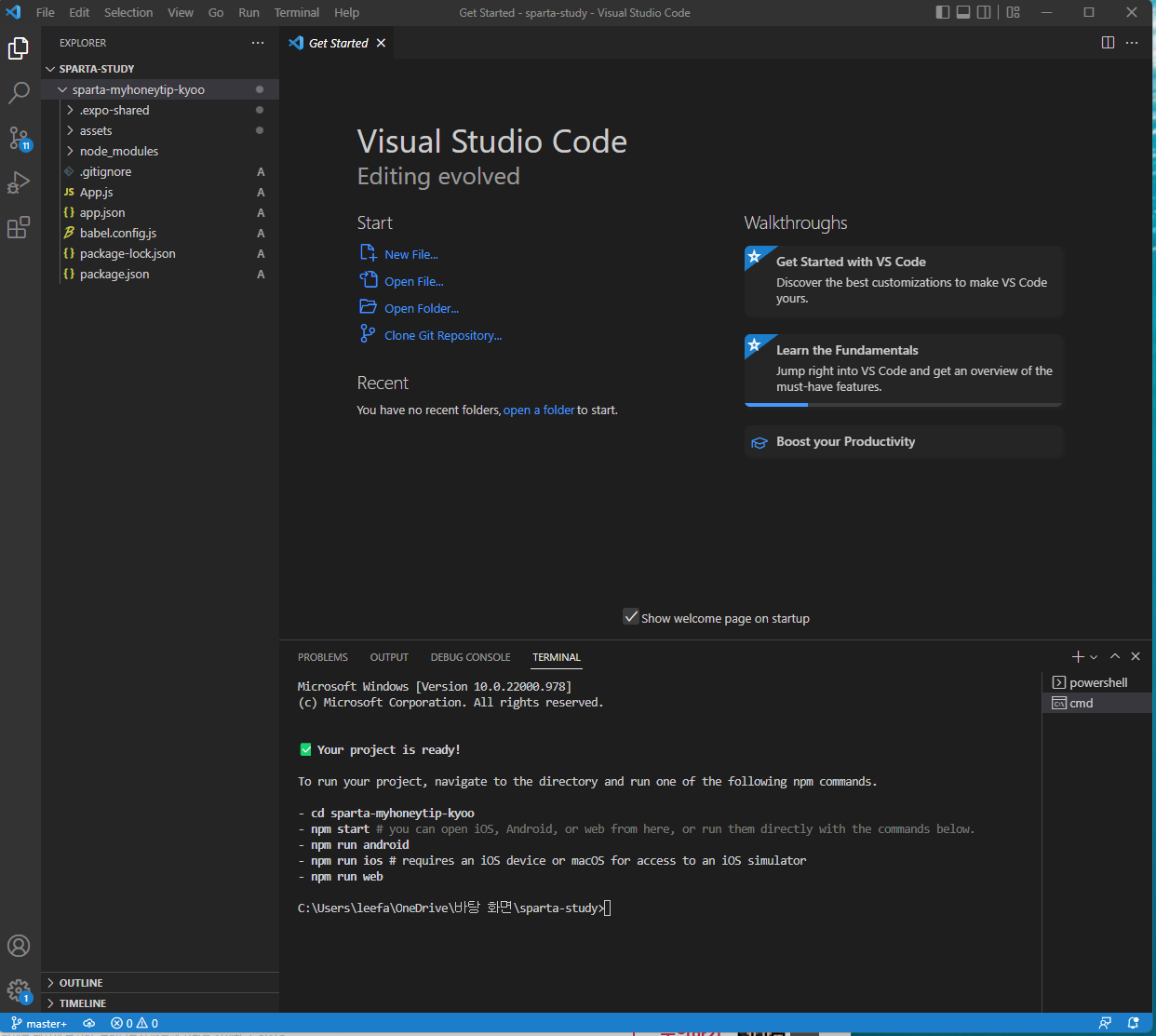Switch to the DEBUG CONSOLE tab
1156x1036 pixels.
[x=470, y=657]
